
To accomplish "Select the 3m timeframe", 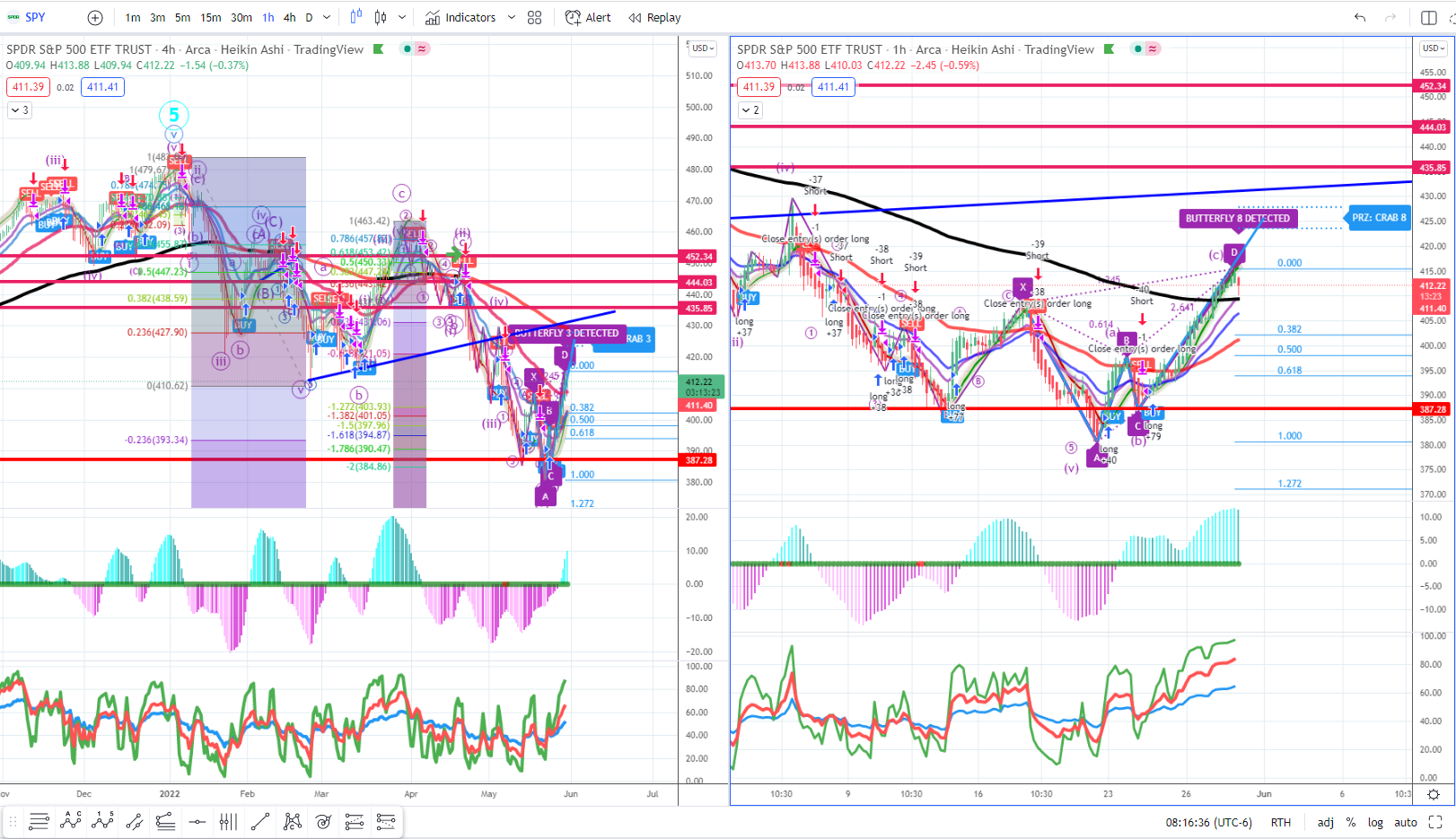I will (158, 17).
